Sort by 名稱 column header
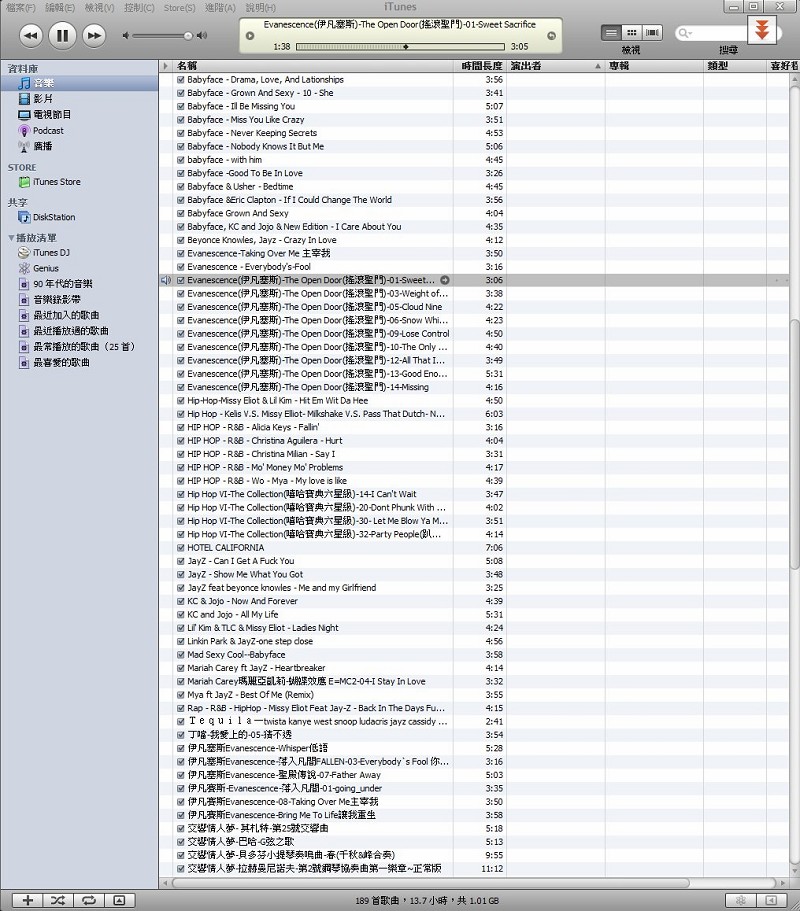The width and height of the screenshot is (800, 911). tap(313, 66)
